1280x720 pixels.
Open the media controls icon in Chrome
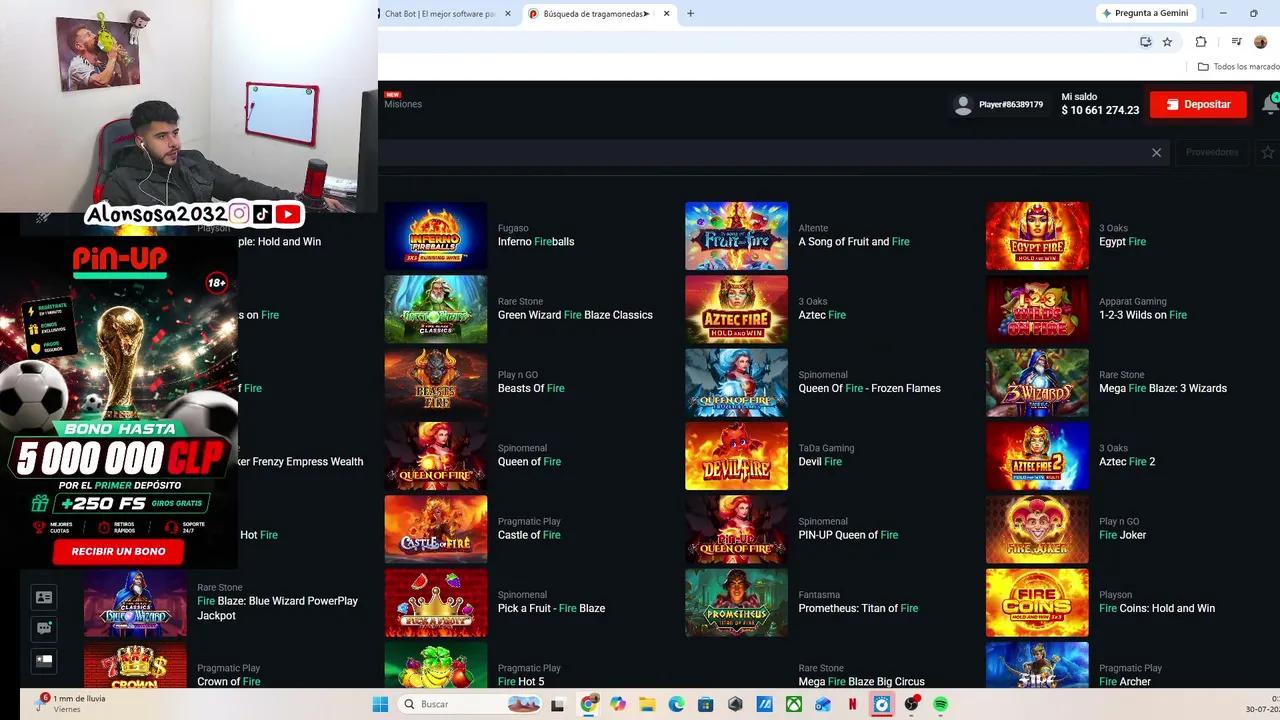point(1237,42)
